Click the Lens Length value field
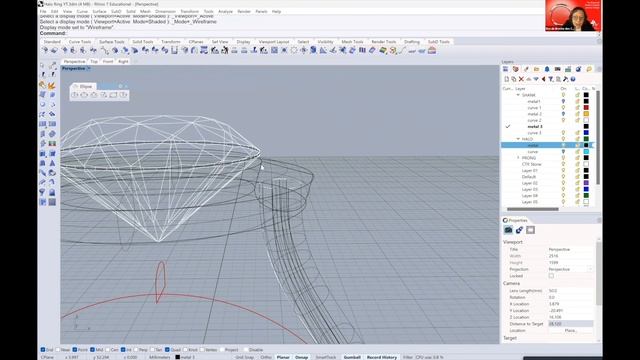 coord(570,291)
